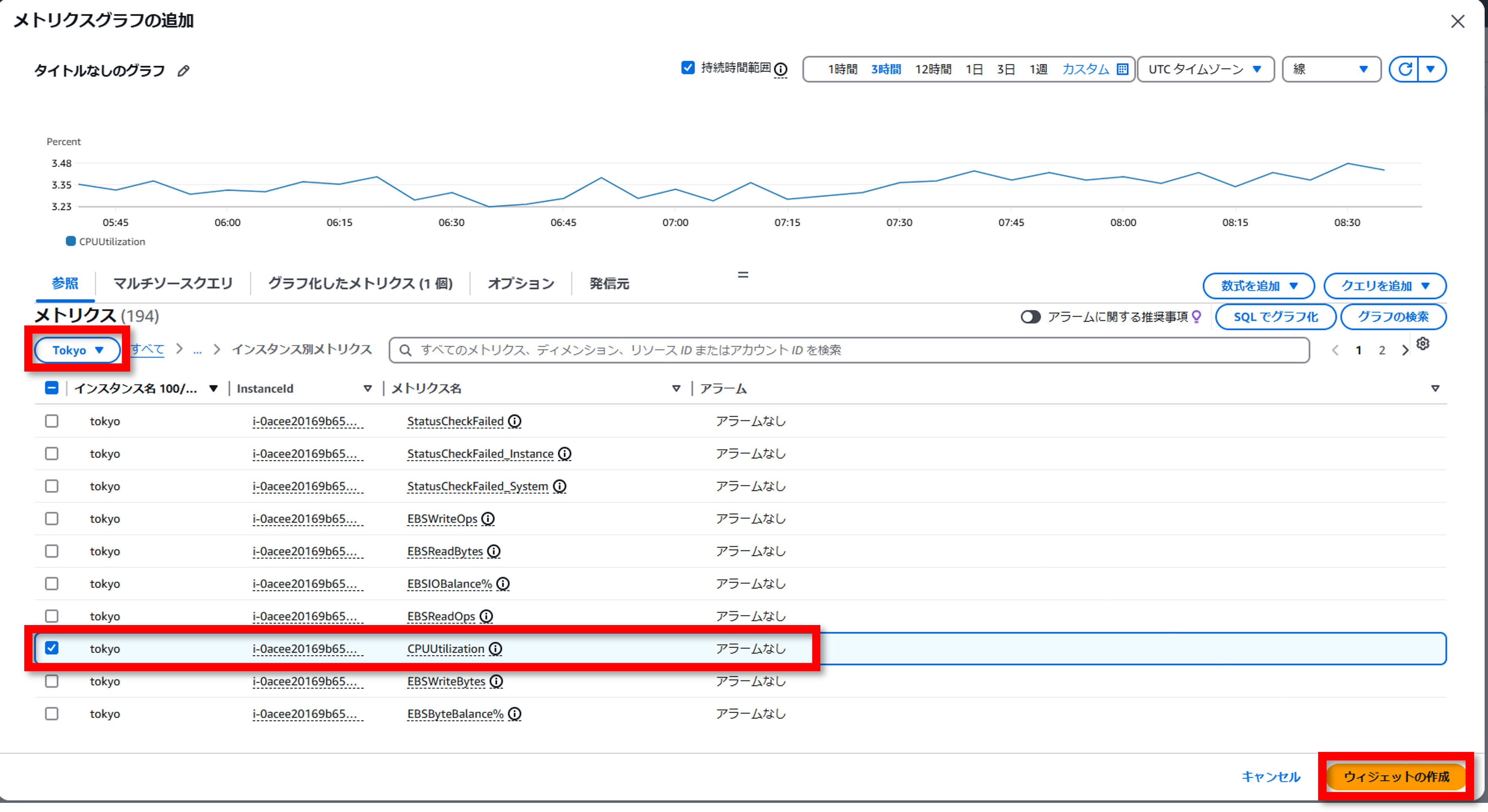Go to next metrics page arrow
The width and height of the screenshot is (1488, 812).
[1405, 350]
